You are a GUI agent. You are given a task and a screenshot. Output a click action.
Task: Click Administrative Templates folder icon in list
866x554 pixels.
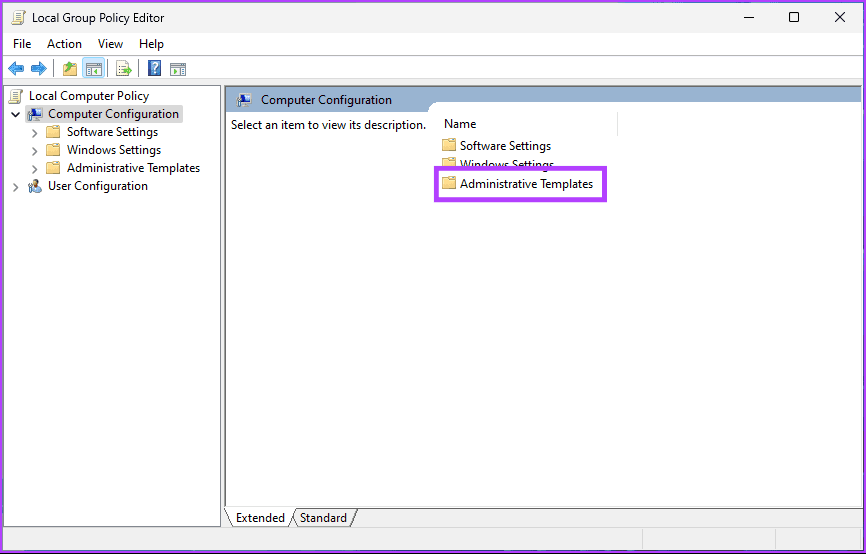pos(449,183)
